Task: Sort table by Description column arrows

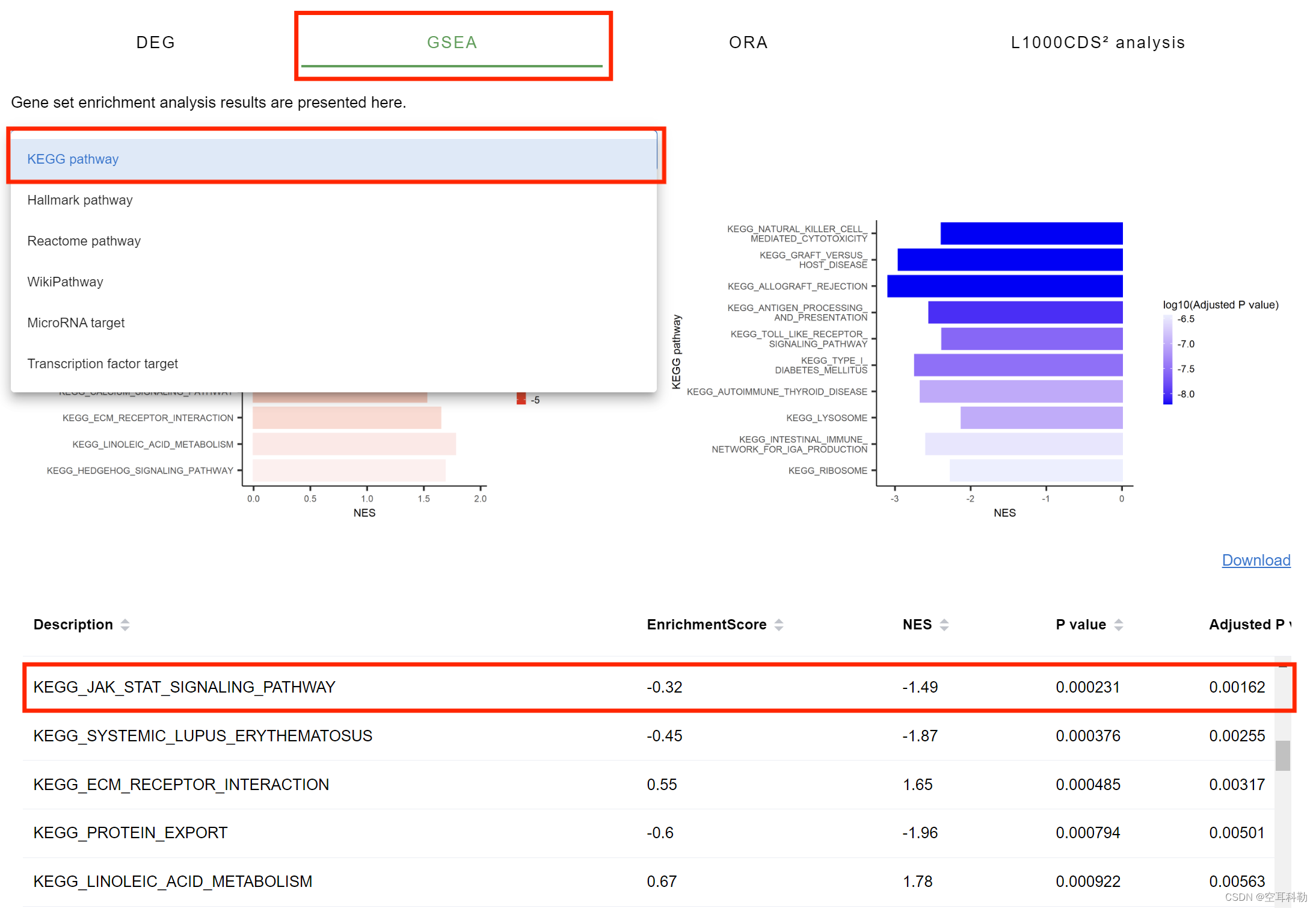Action: click(125, 625)
